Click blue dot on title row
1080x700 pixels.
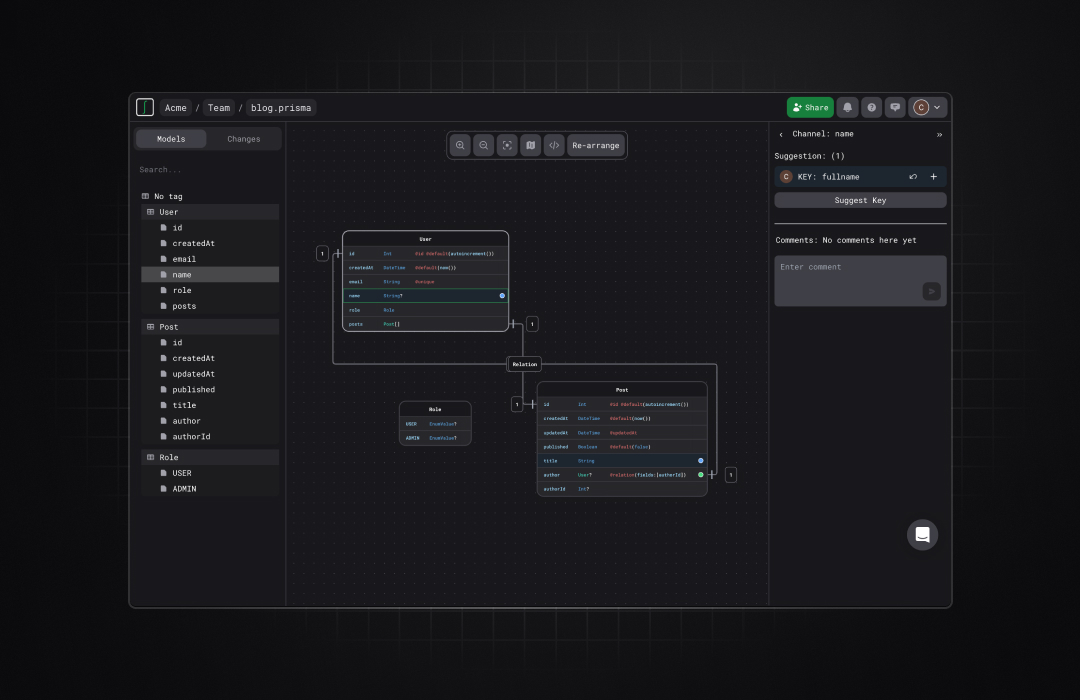click(700, 461)
